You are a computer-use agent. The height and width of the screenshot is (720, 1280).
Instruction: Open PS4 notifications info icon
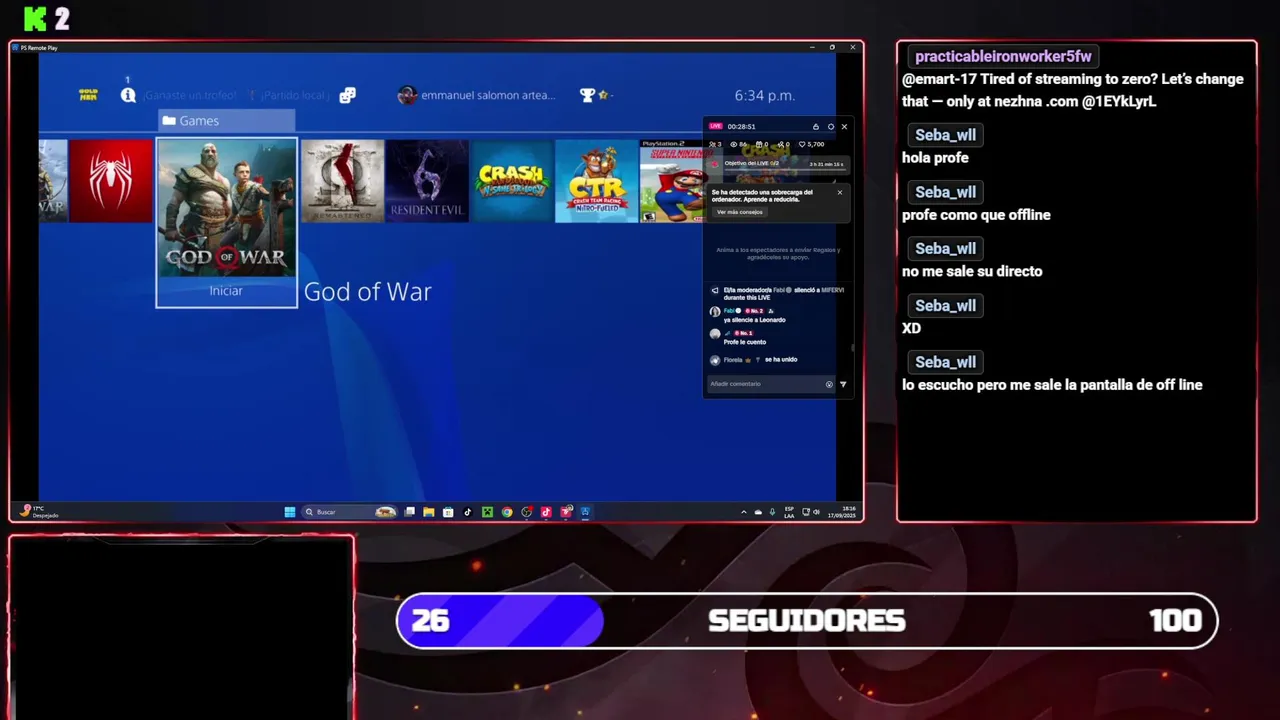[x=128, y=95]
